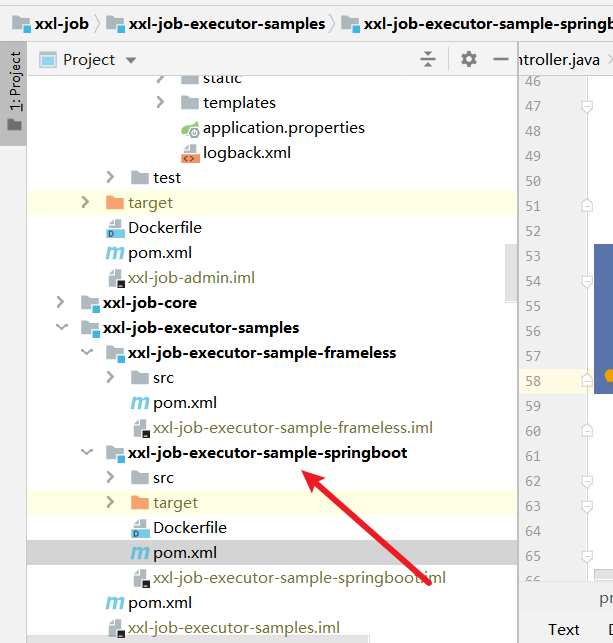
Task: Click the gutter marker on line 58
Action: coord(607,376)
